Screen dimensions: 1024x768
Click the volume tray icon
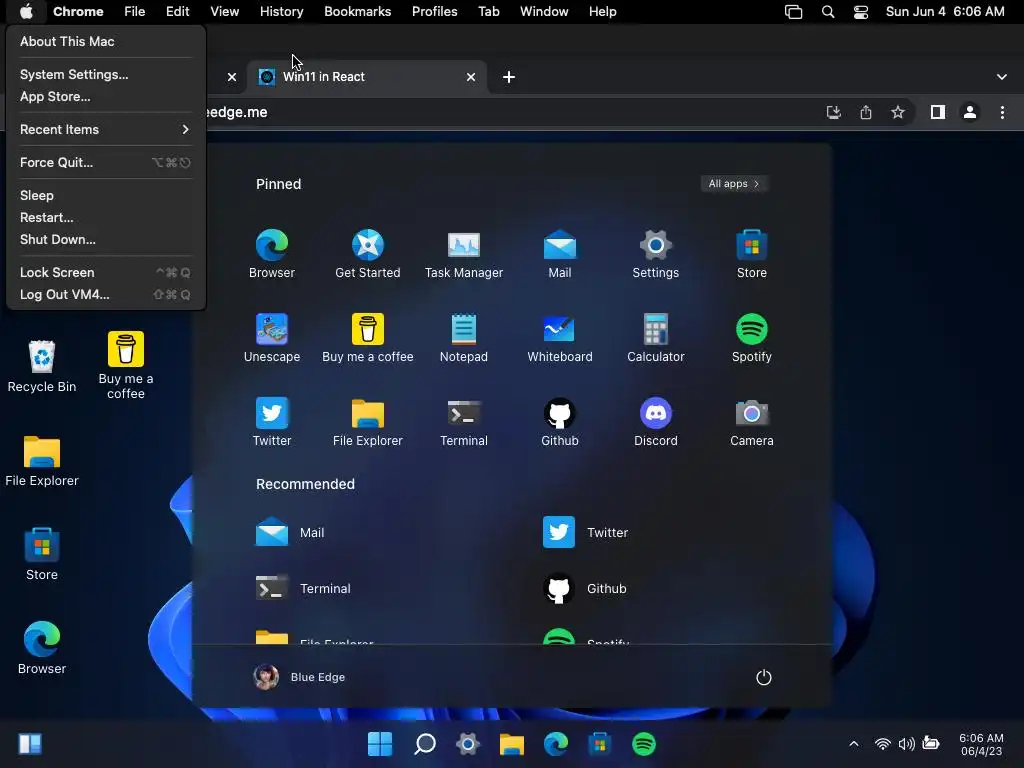pyautogui.click(x=906, y=744)
